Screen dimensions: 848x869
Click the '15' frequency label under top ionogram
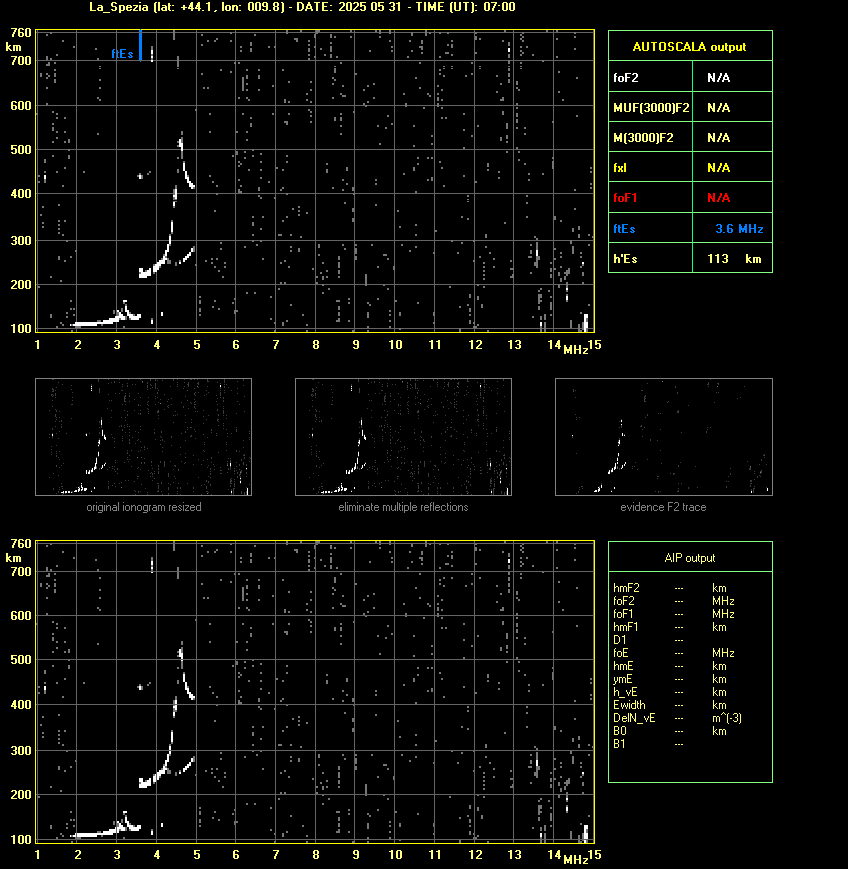[595, 345]
